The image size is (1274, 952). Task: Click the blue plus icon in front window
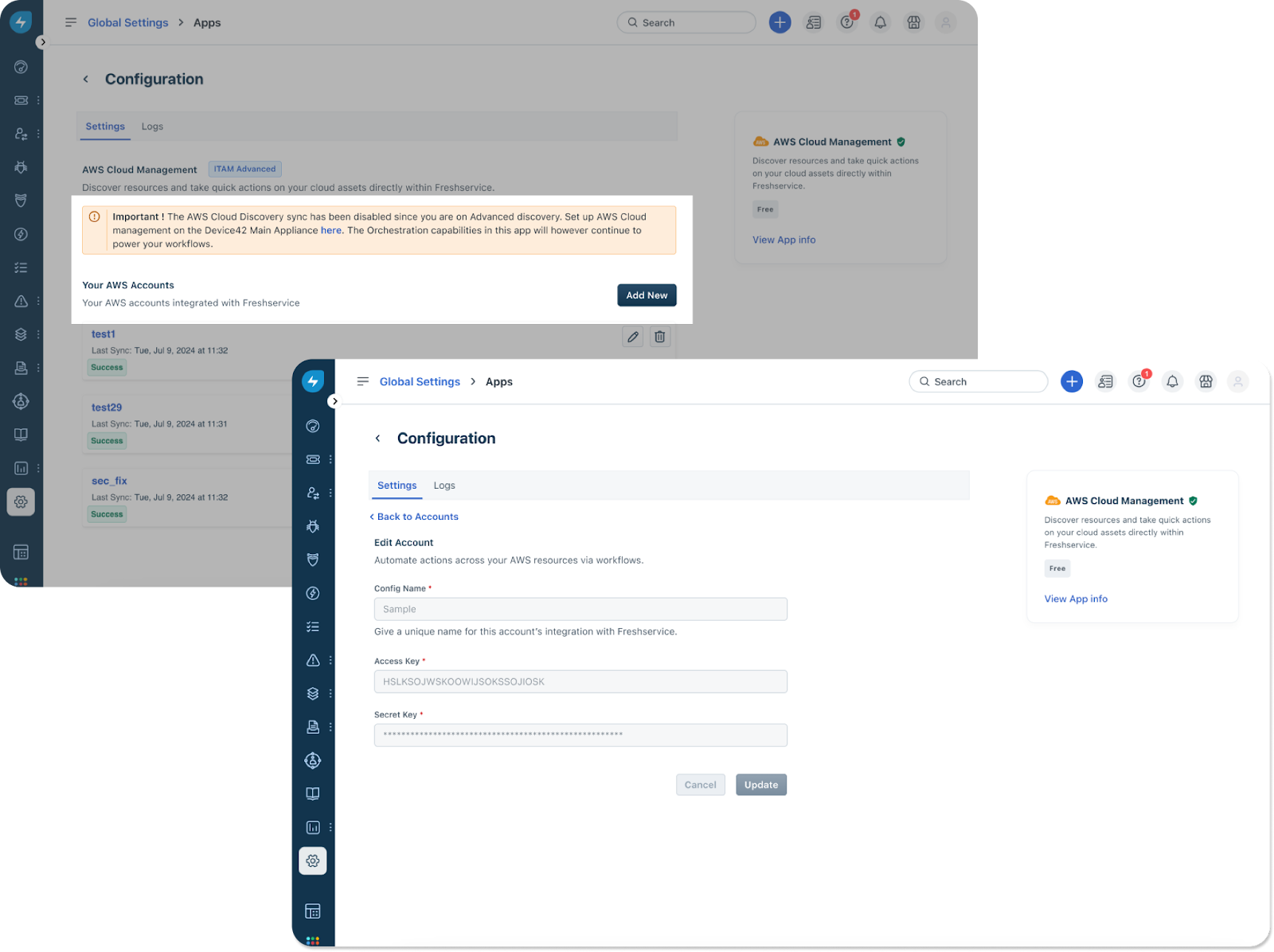pyautogui.click(x=1072, y=381)
